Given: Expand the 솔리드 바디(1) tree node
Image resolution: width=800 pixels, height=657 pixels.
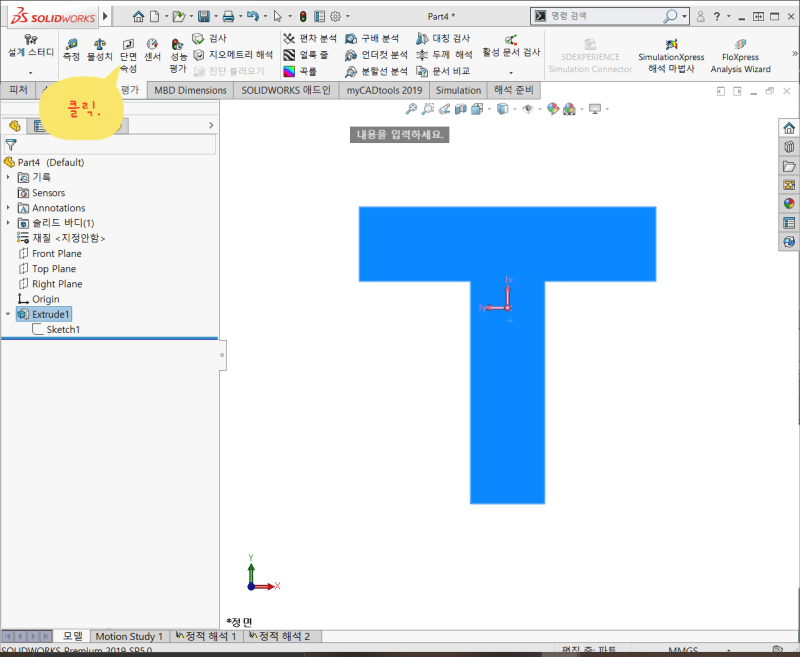Looking at the screenshot, I should [8, 222].
